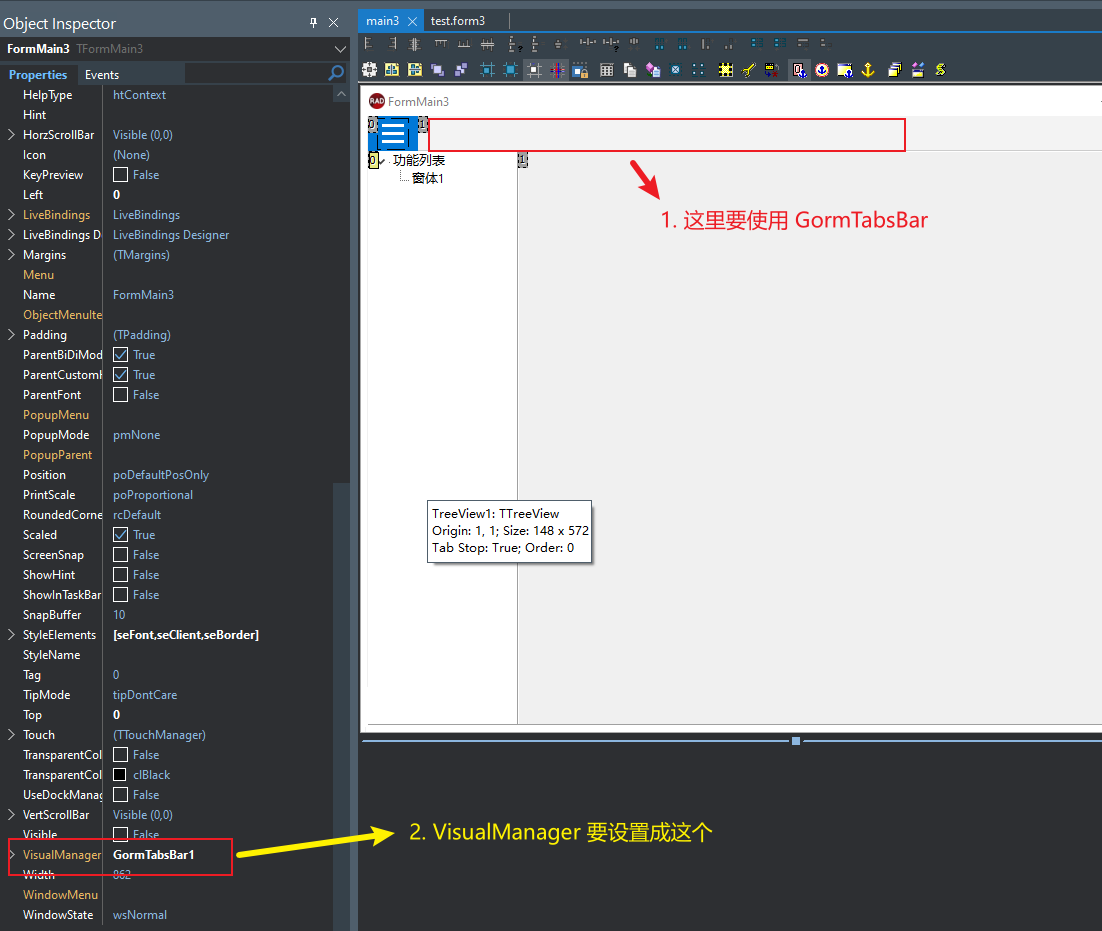Switch to the Events tab
This screenshot has width=1102, height=931.
point(102,74)
